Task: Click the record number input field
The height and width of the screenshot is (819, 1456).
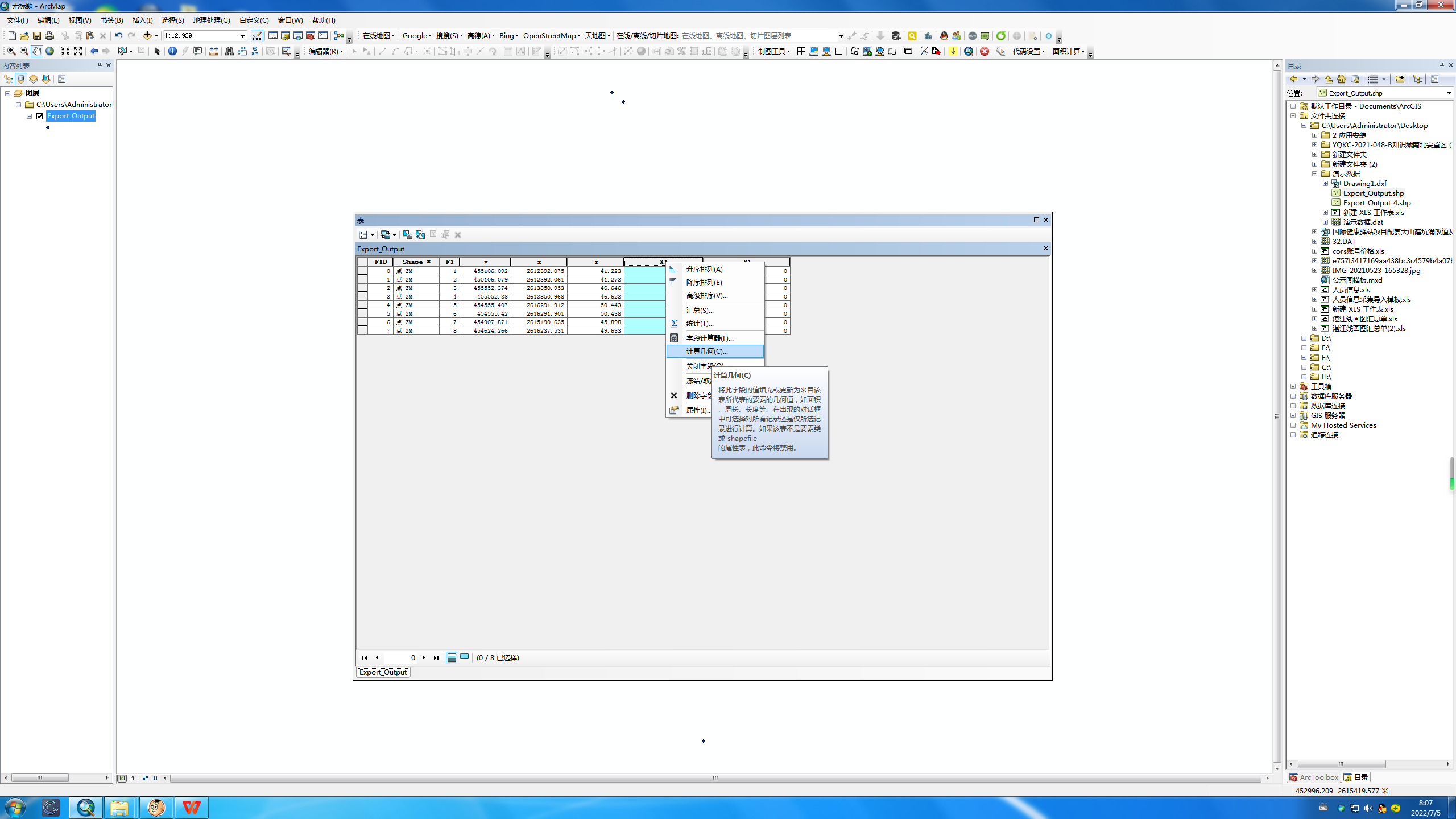Action: (x=402, y=657)
